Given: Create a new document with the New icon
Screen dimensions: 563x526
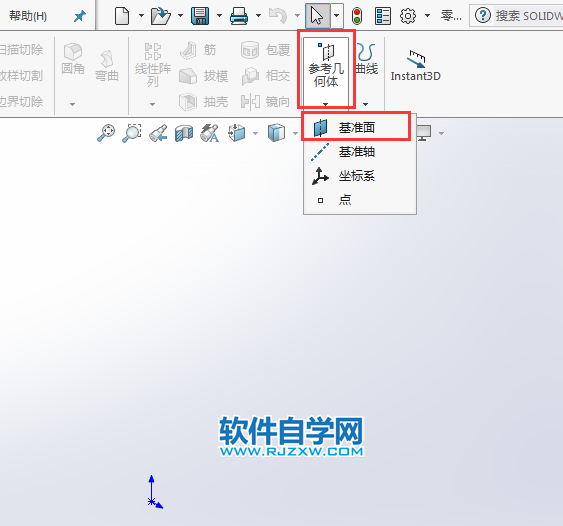Looking at the screenshot, I should (122, 16).
